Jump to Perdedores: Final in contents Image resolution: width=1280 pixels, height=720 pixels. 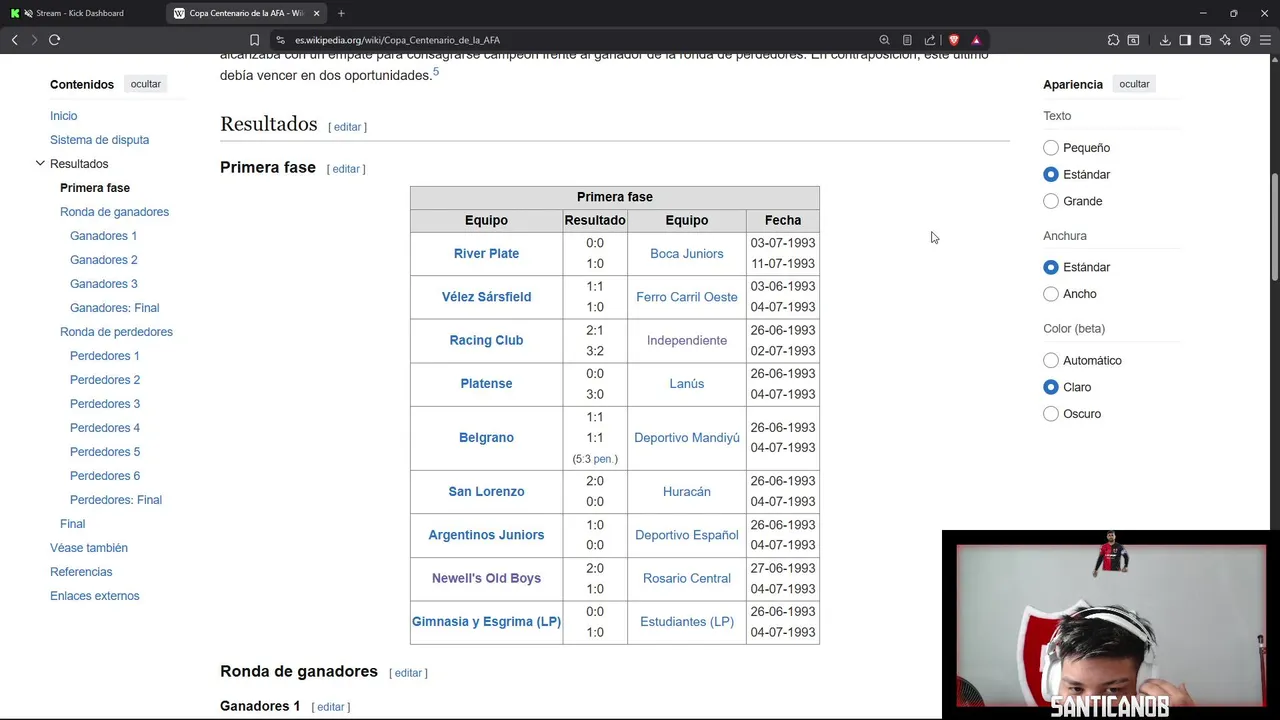tap(116, 500)
